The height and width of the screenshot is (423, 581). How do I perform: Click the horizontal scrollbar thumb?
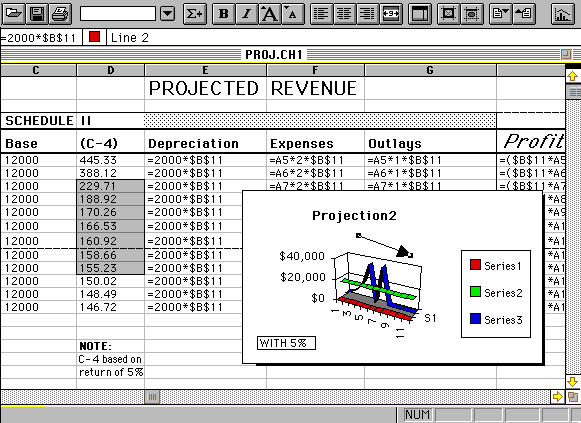point(152,397)
